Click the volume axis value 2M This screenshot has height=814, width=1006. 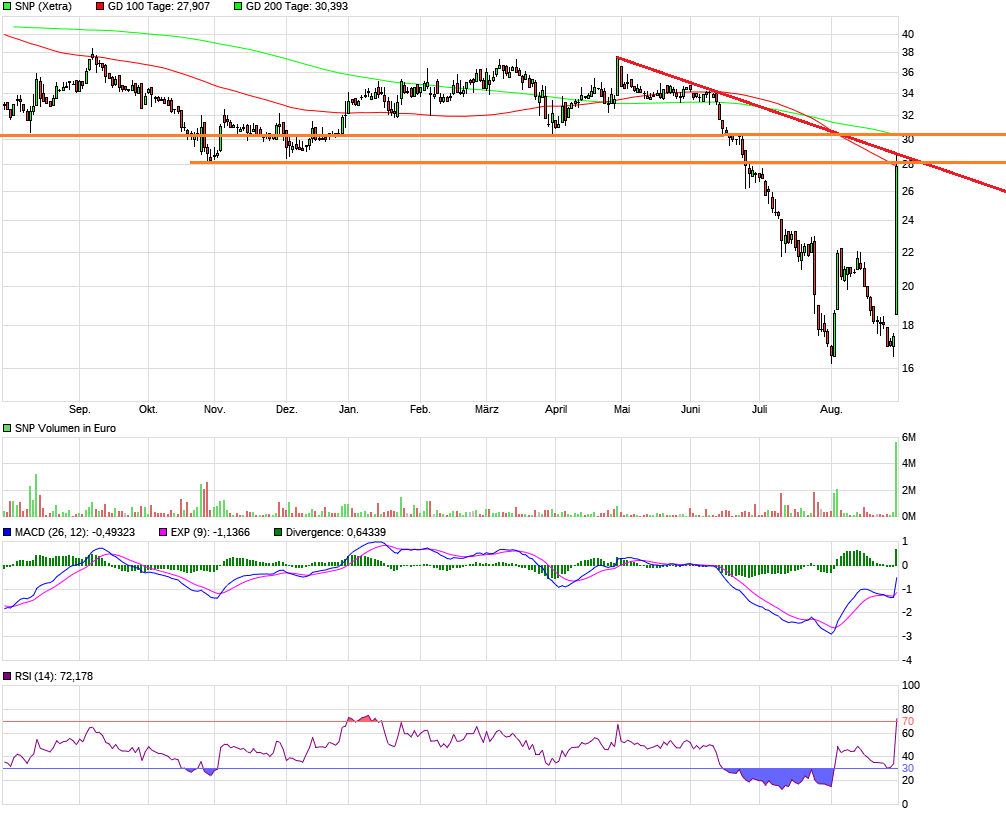[x=908, y=491]
